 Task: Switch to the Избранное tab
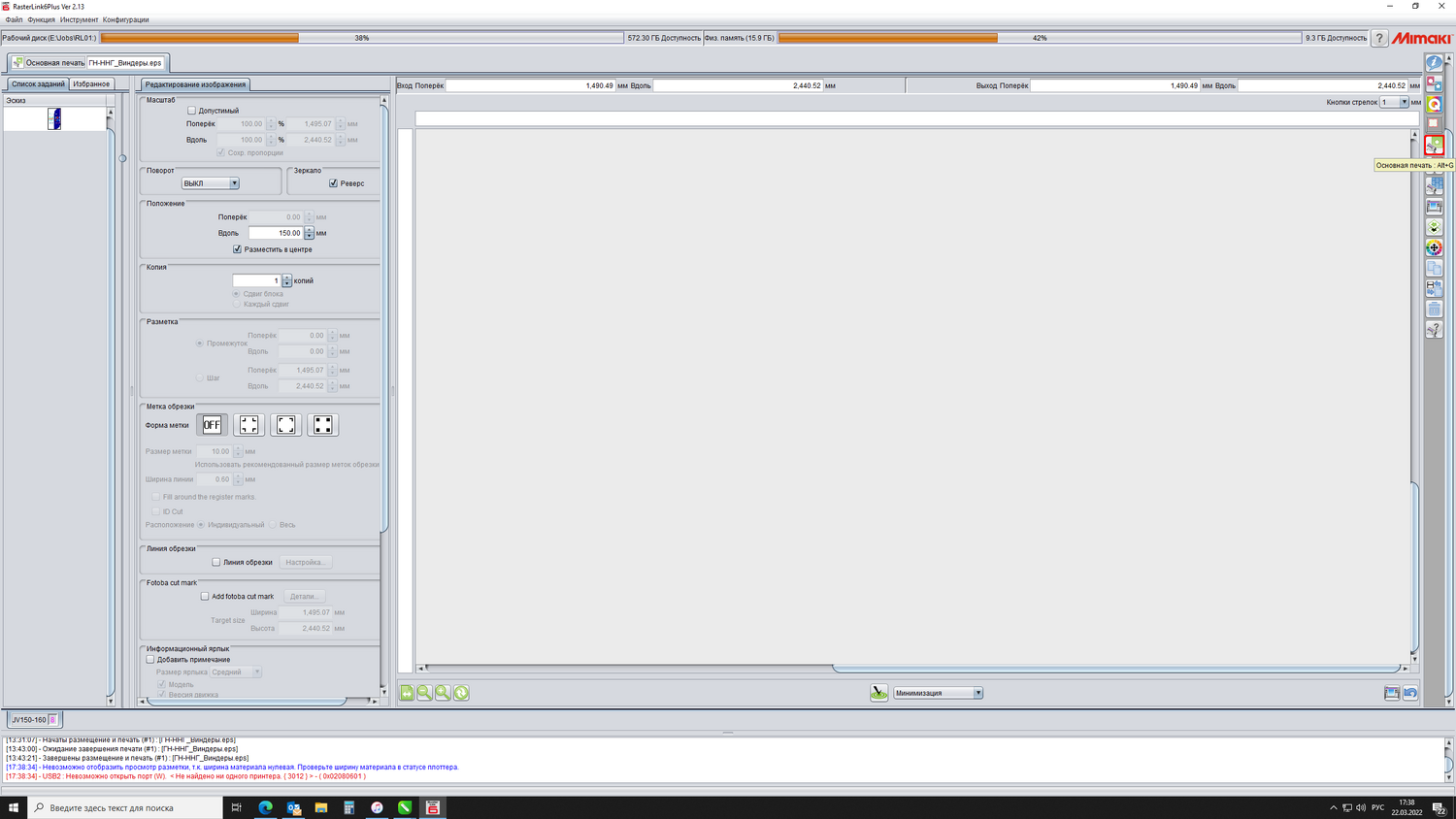click(91, 84)
